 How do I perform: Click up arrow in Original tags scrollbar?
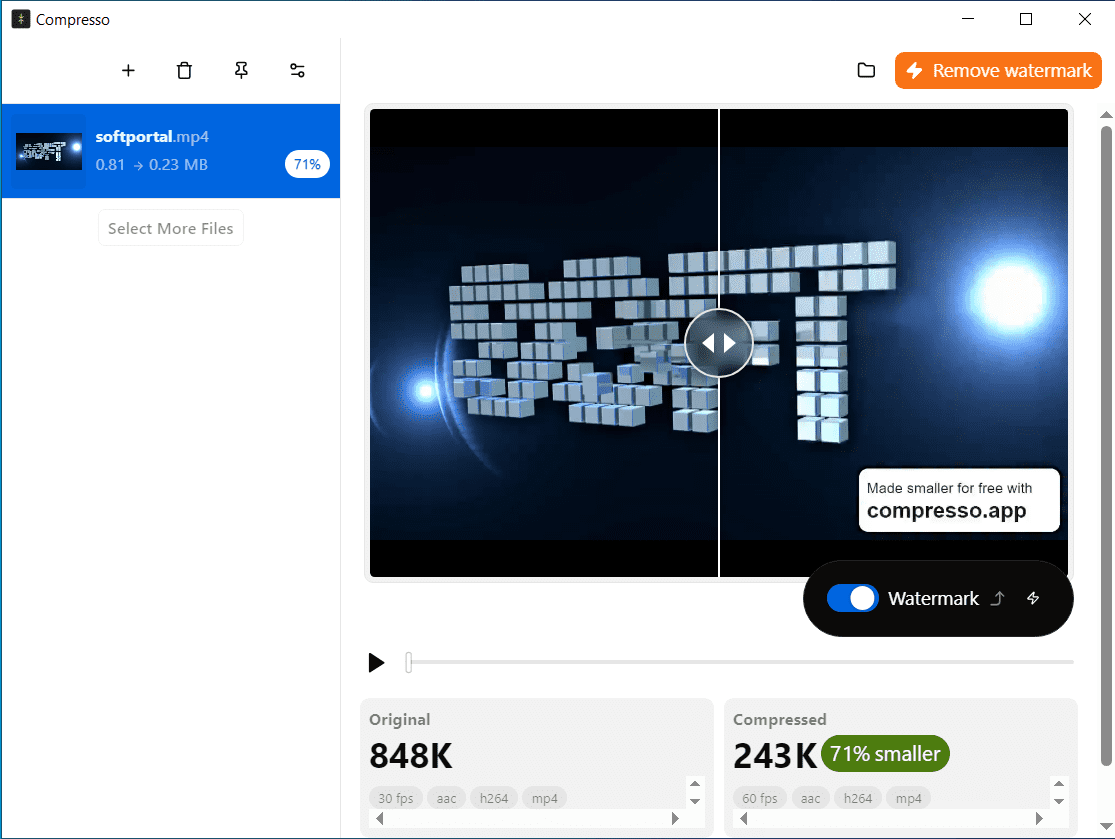tap(695, 784)
